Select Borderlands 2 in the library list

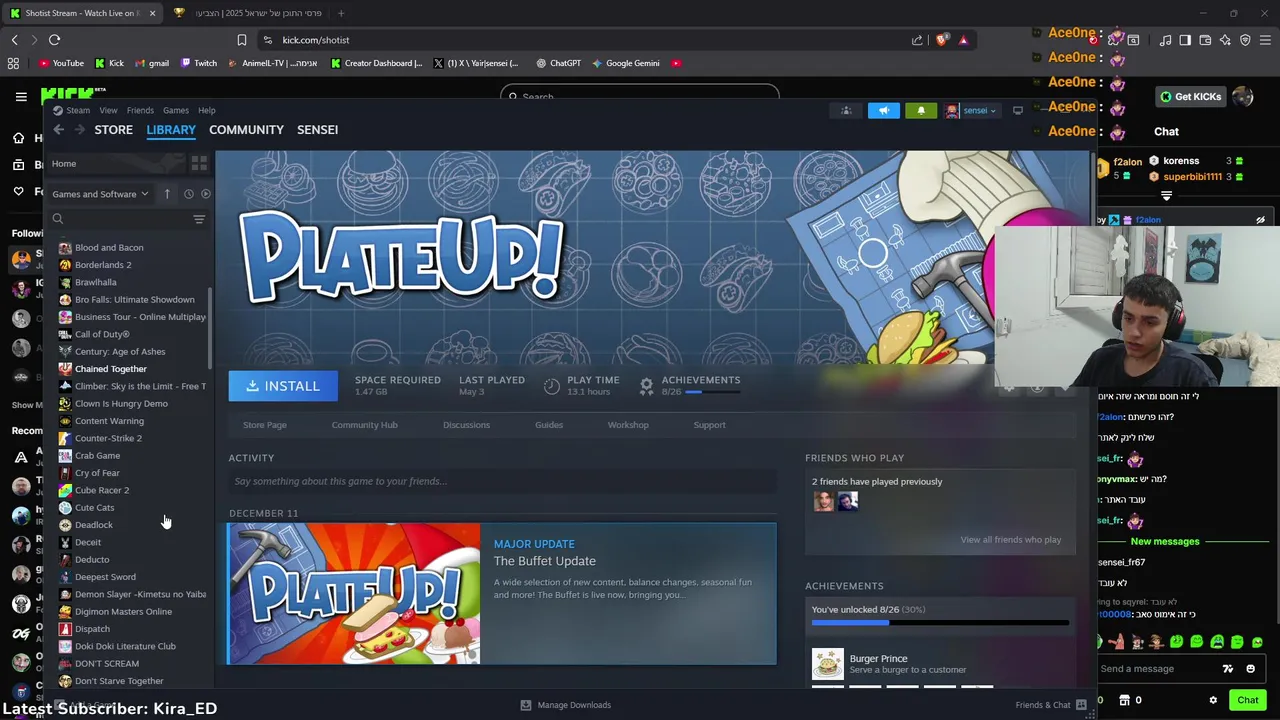pyautogui.click(x=103, y=265)
